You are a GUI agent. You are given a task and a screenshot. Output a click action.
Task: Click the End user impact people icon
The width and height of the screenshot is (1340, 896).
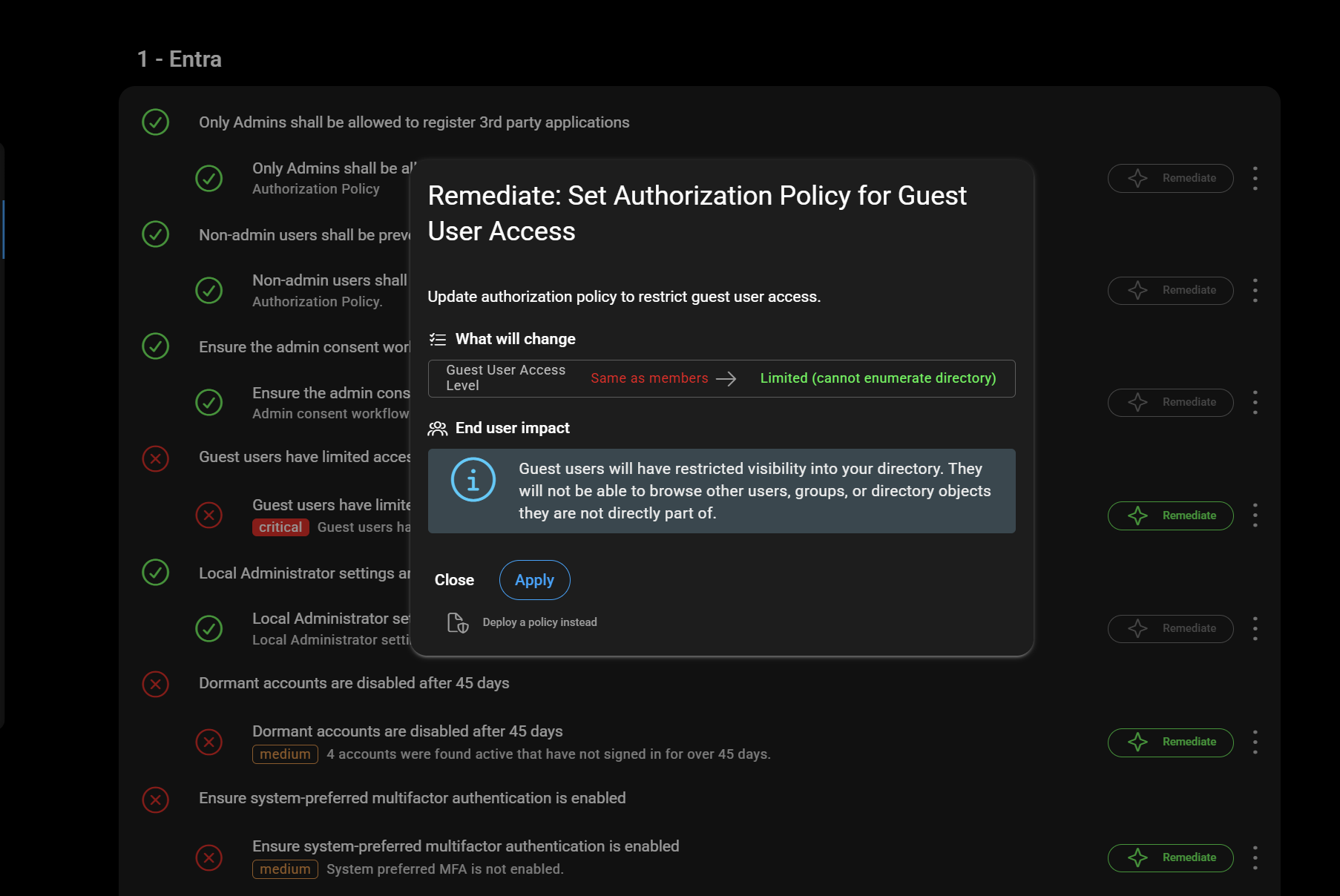tap(438, 429)
